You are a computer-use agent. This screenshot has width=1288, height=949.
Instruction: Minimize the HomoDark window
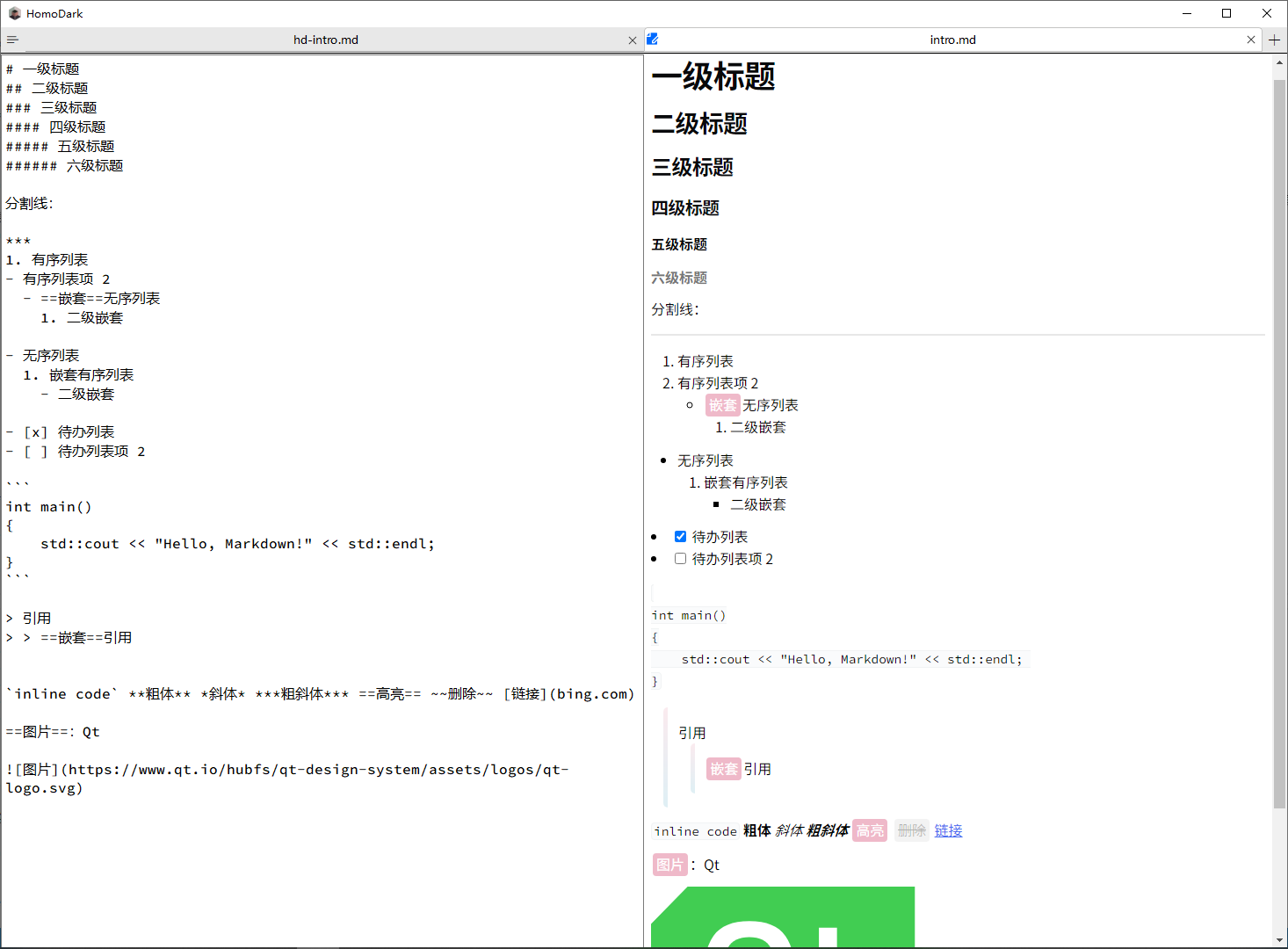point(1187,13)
